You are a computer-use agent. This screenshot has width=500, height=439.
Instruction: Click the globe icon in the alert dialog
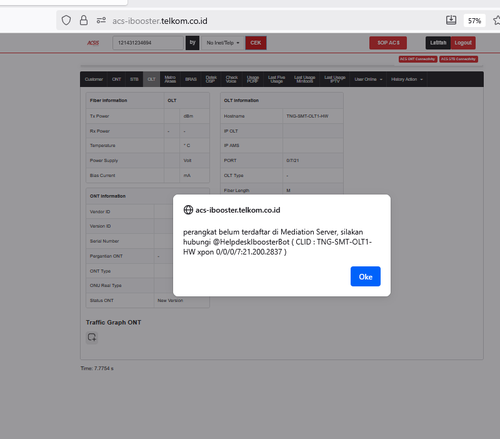(x=188, y=210)
